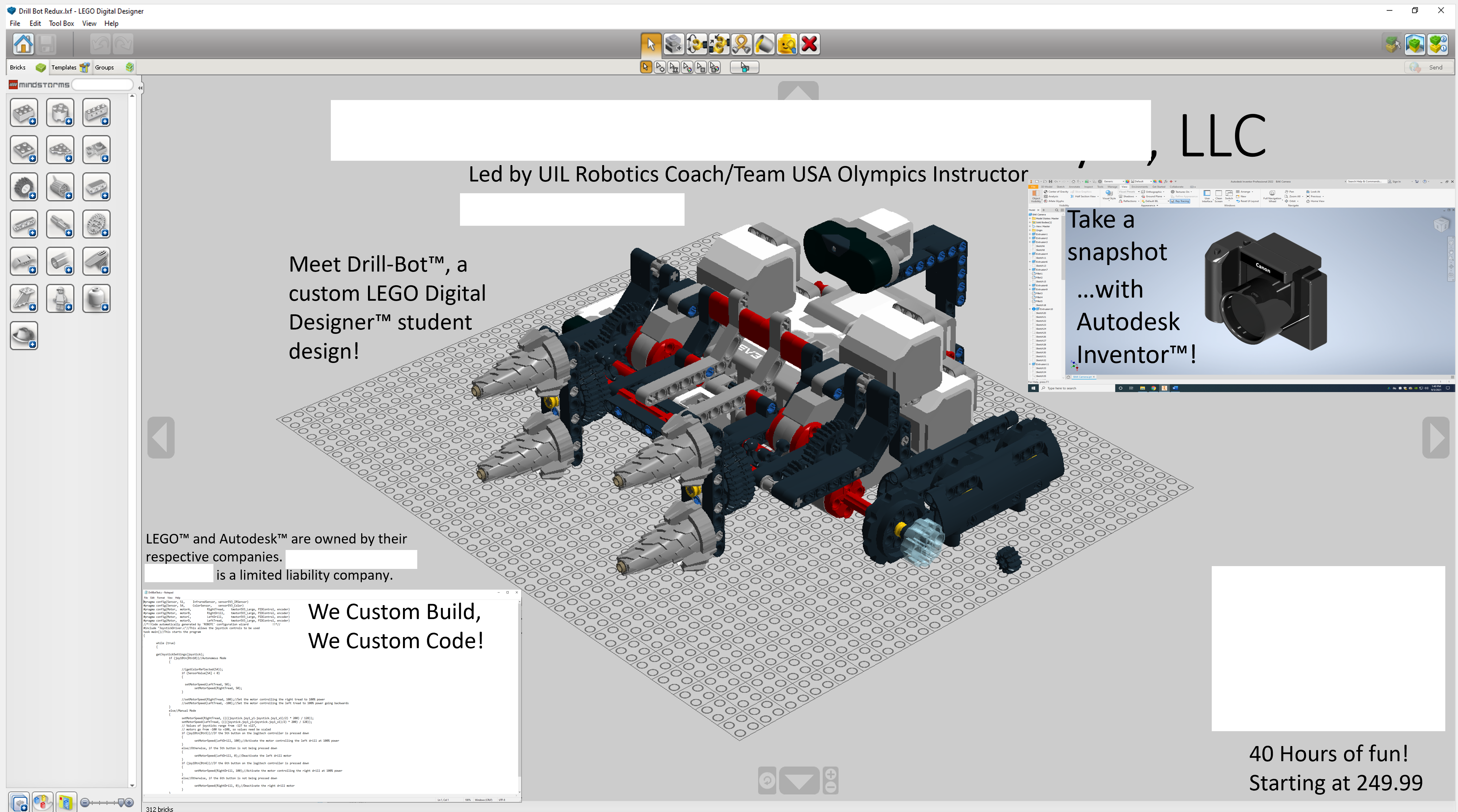Pick the Flex tool
Screen dimensions: 1458x812
(742, 44)
